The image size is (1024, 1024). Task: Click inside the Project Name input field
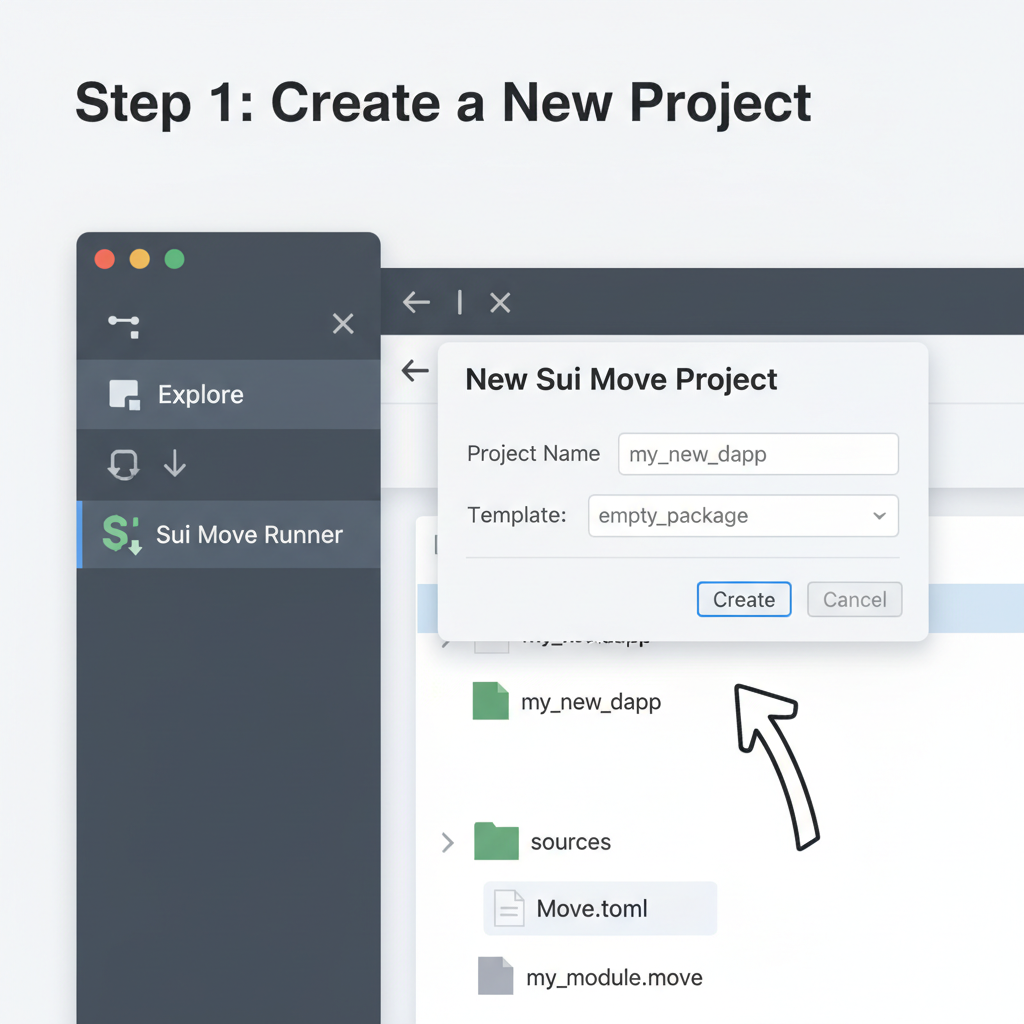point(757,454)
